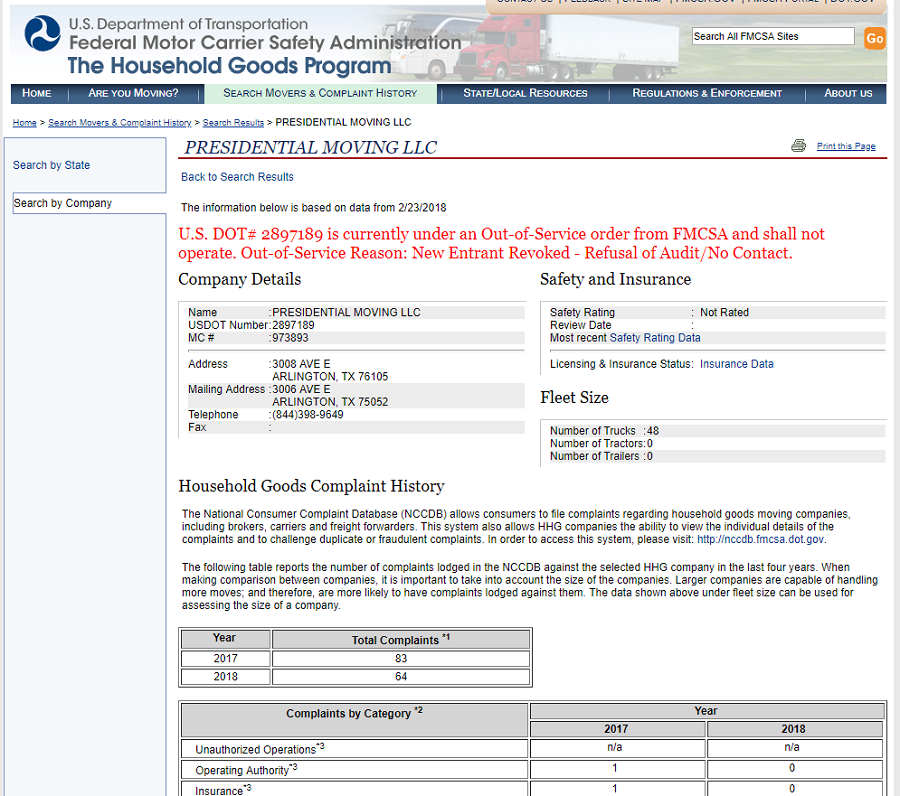Focus the Search All FMCSA Sites field
This screenshot has height=796, width=900.
pyautogui.click(x=773, y=36)
